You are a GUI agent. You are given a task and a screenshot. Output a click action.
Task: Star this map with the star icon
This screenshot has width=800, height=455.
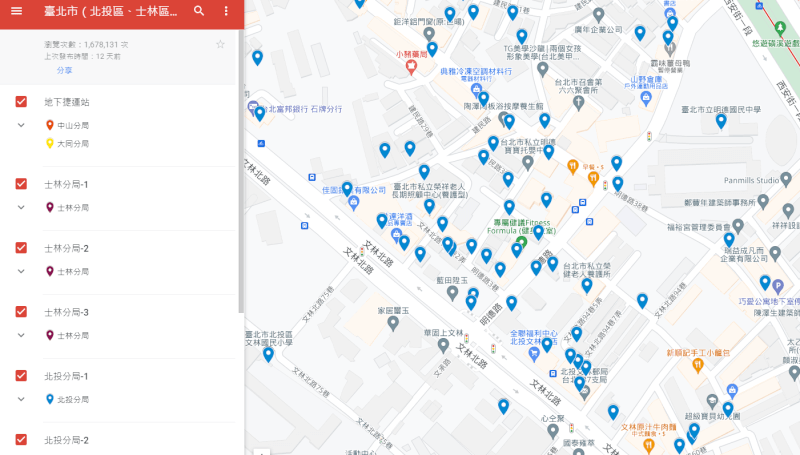pyautogui.click(x=220, y=44)
